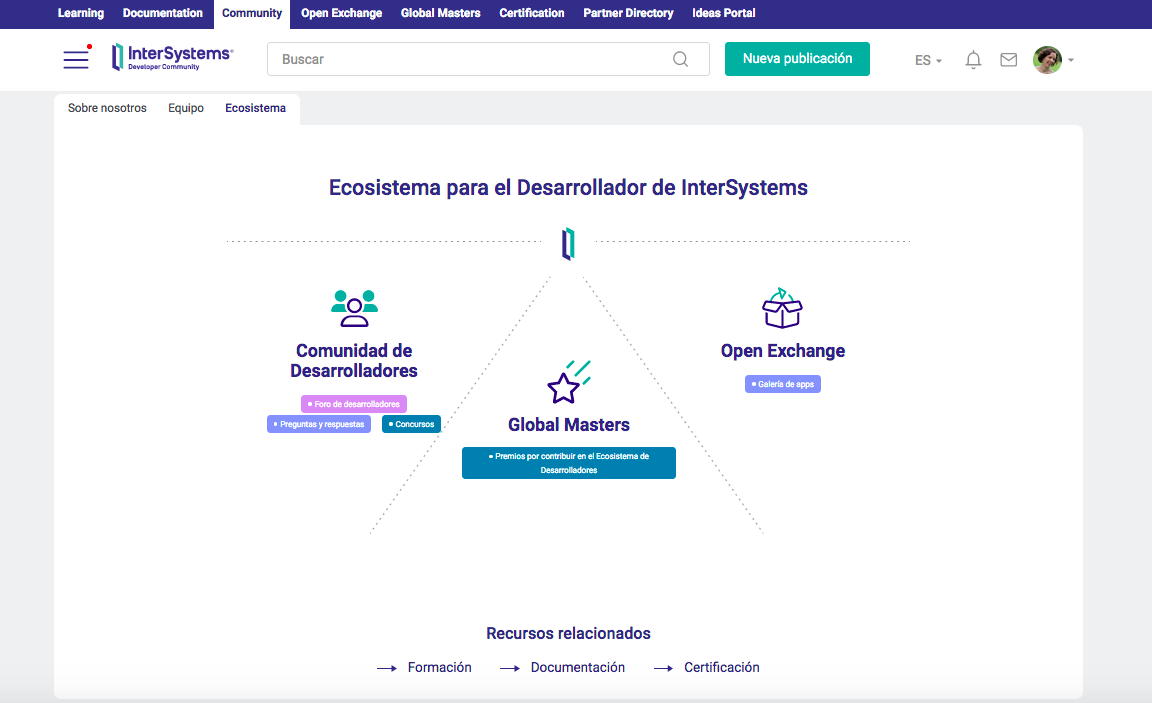
Task: Open the Foro de desarrolladores tag
Action: [354, 404]
